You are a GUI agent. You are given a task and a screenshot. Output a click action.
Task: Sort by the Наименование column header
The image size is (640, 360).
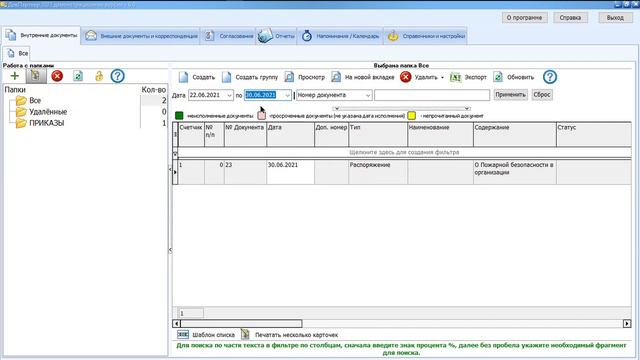(440, 135)
